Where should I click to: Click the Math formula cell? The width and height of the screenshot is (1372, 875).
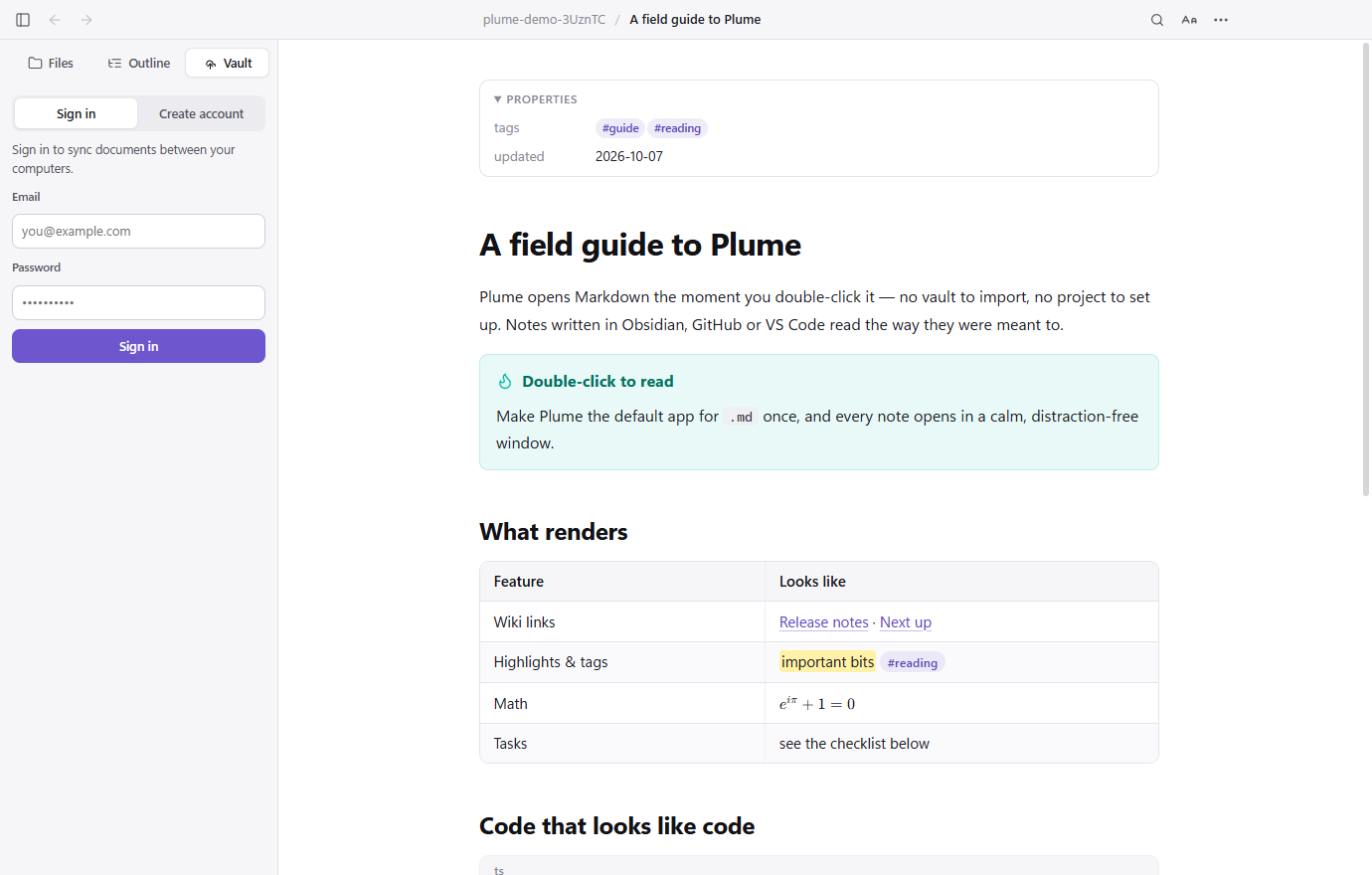pos(961,703)
